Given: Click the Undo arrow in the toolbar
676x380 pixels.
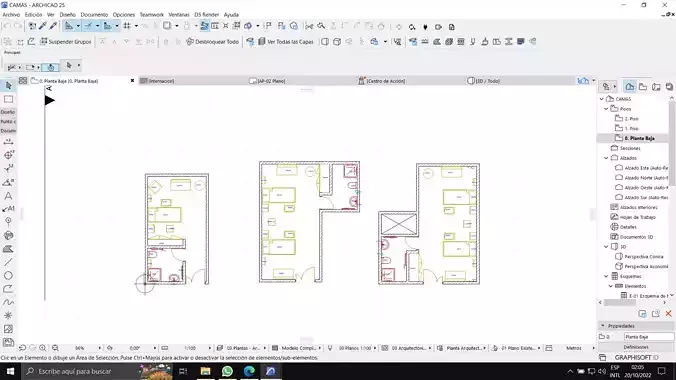Looking at the screenshot, I should tap(7, 26).
